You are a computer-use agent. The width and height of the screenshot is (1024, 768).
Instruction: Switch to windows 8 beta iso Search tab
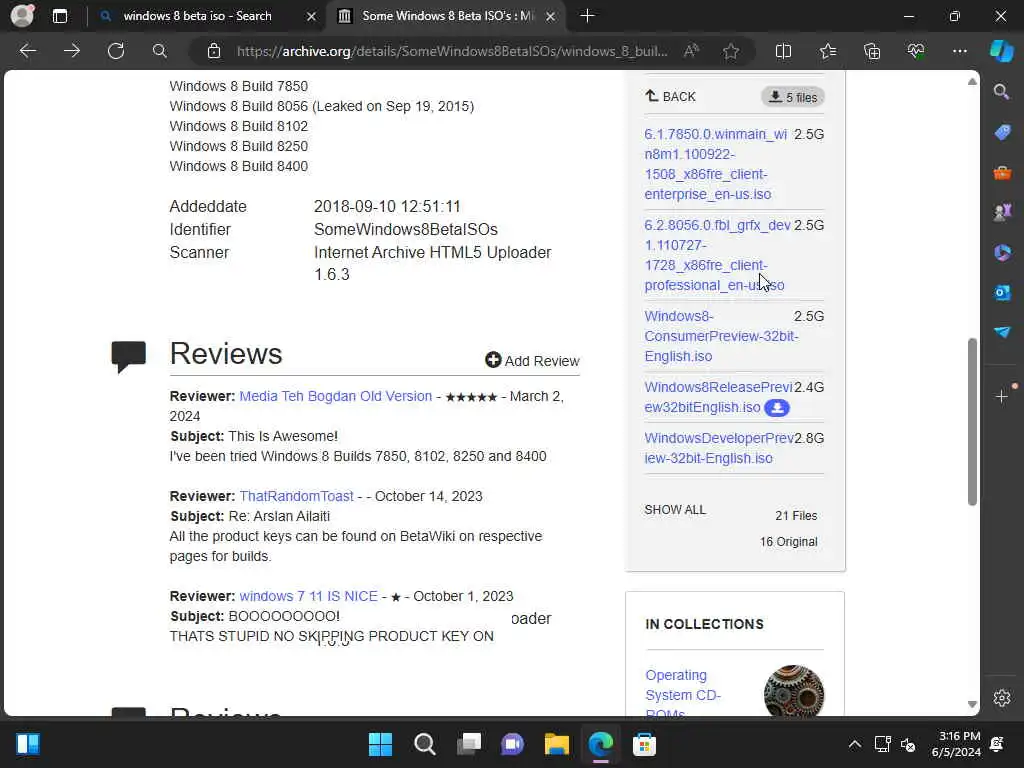coord(197,16)
